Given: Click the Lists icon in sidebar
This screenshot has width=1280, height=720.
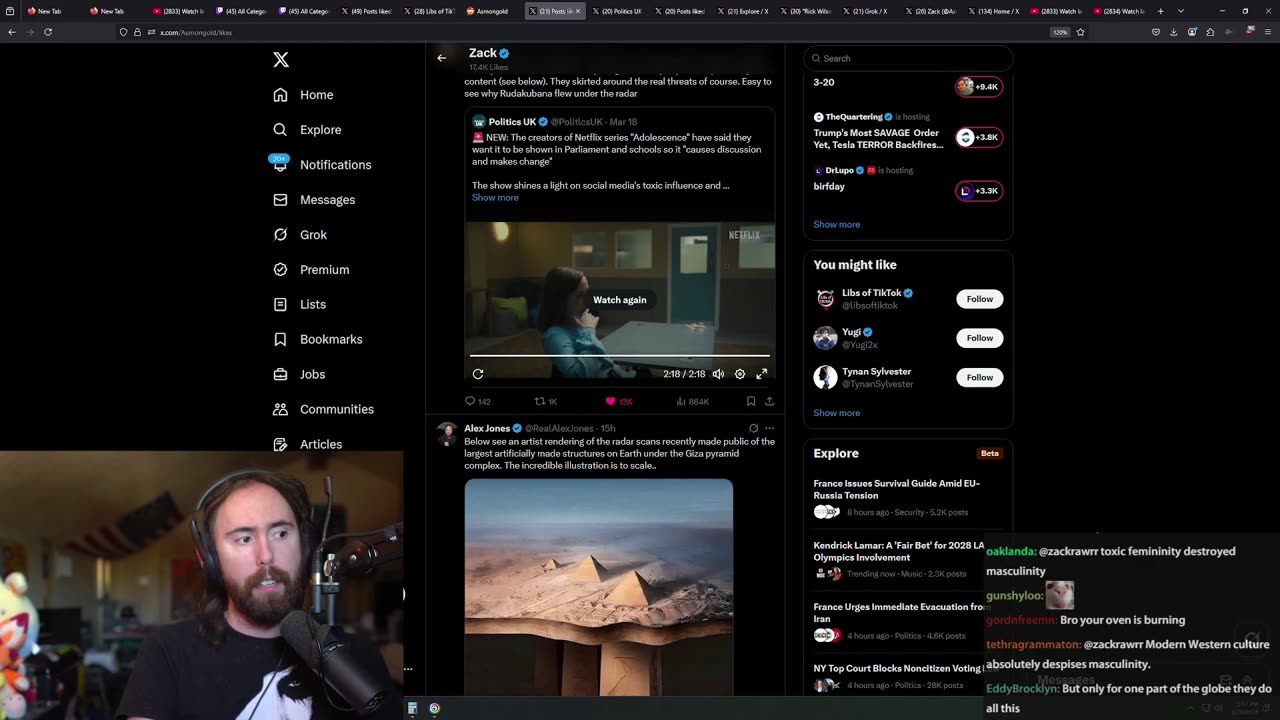Looking at the screenshot, I should [280, 304].
